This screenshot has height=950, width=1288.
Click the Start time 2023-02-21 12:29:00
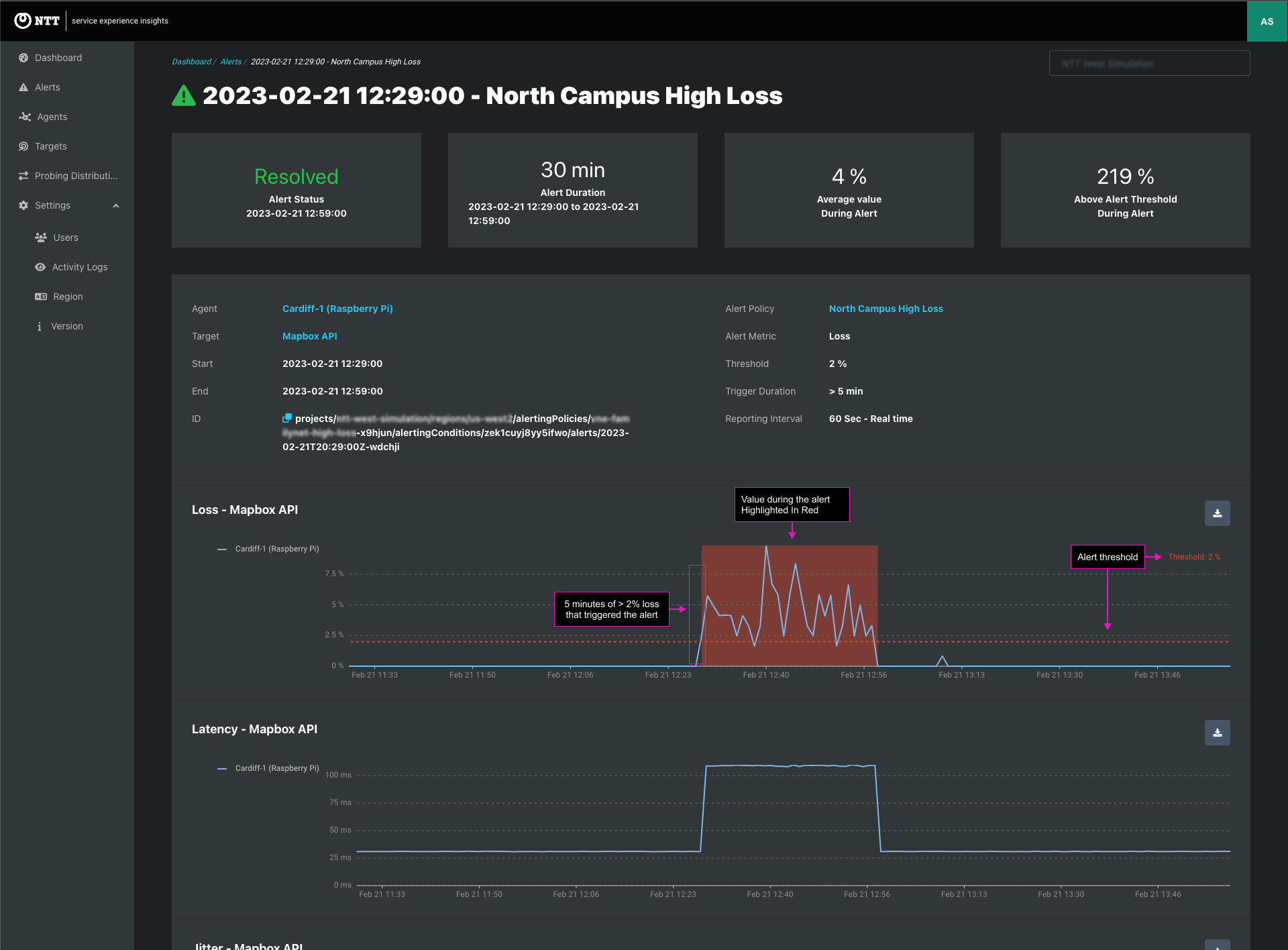332,364
